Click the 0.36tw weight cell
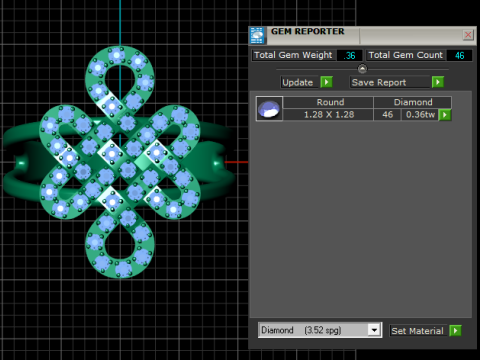Viewport: 480px width, 360px height. [x=420, y=115]
